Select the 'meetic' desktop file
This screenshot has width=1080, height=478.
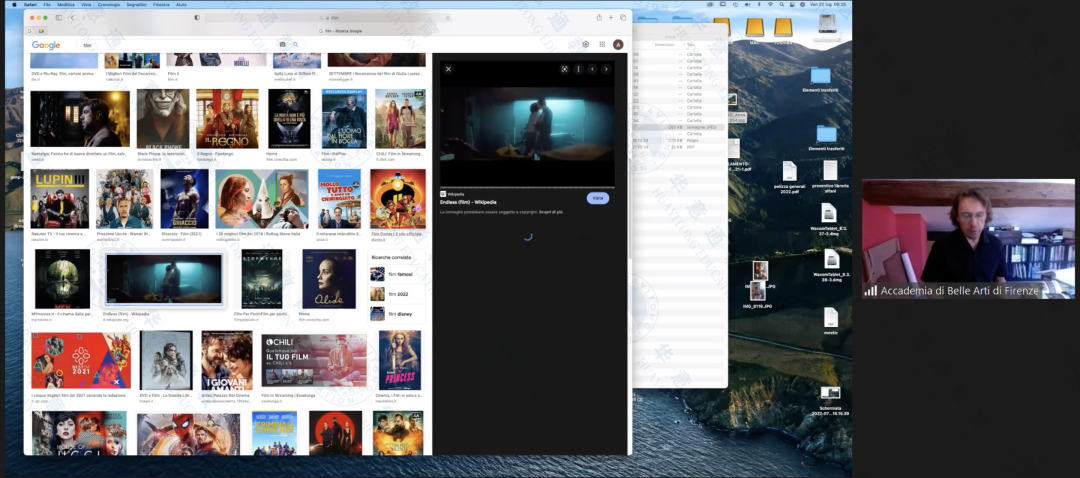831,321
